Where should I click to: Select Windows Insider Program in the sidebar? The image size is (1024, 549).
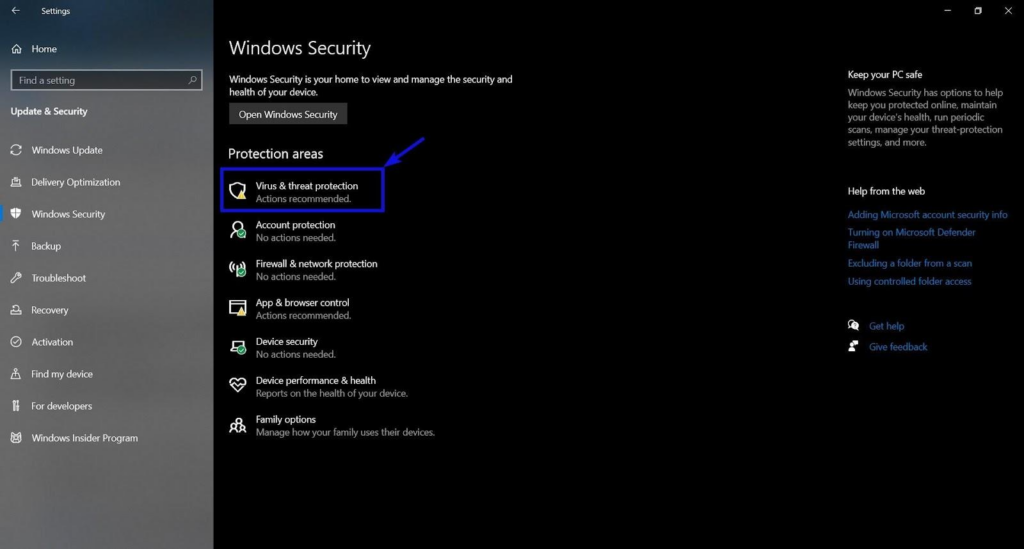(x=84, y=438)
